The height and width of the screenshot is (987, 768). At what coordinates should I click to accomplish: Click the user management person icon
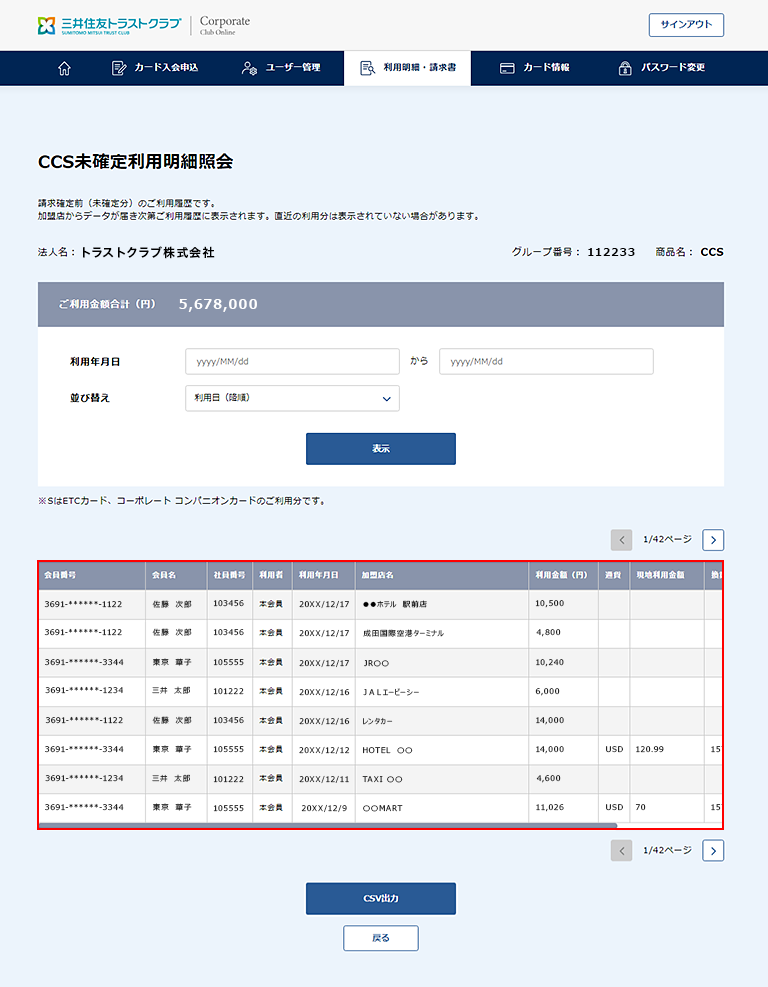tap(250, 68)
